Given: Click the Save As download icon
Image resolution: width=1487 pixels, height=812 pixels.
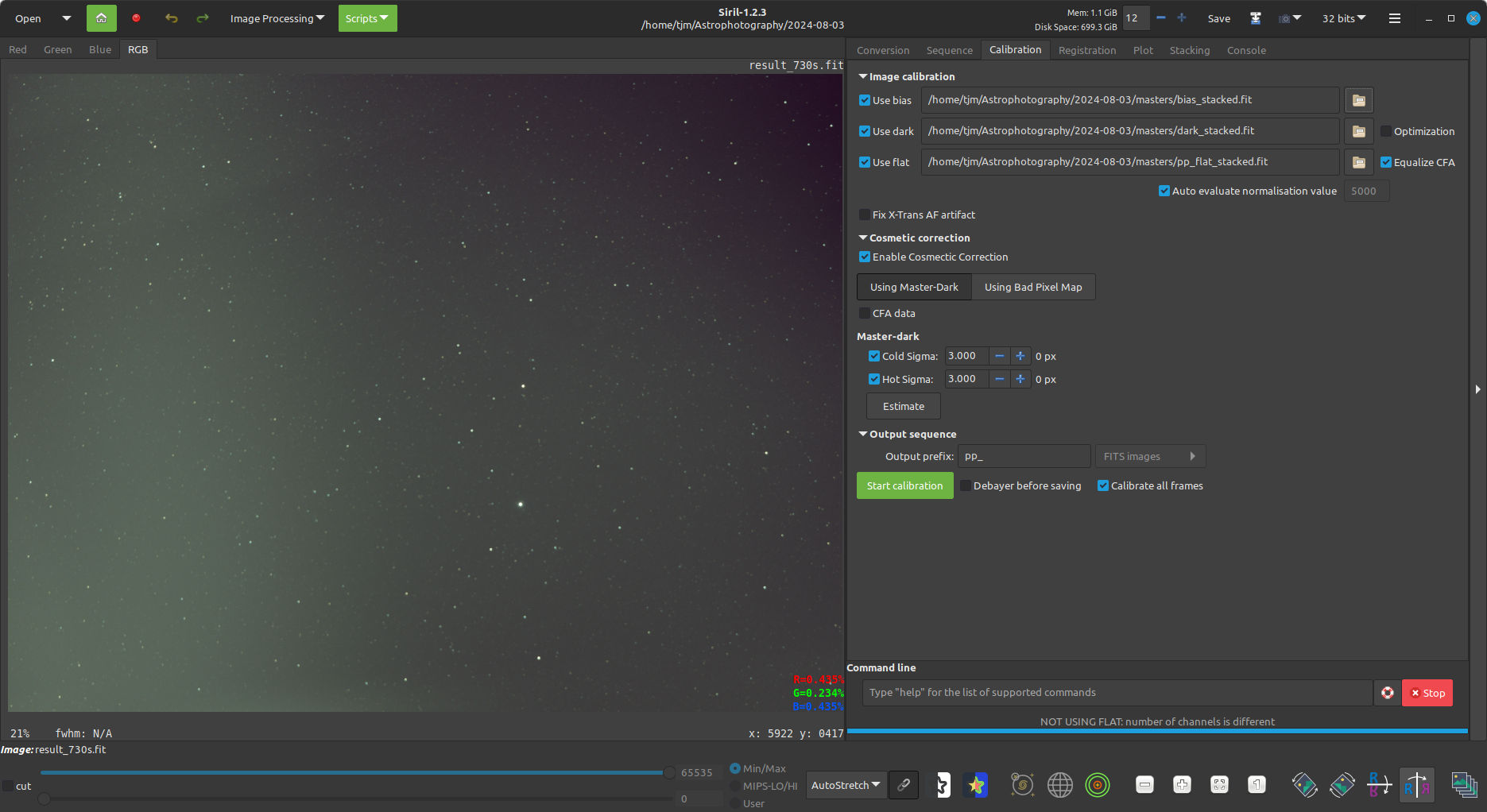Looking at the screenshot, I should point(1256,18).
